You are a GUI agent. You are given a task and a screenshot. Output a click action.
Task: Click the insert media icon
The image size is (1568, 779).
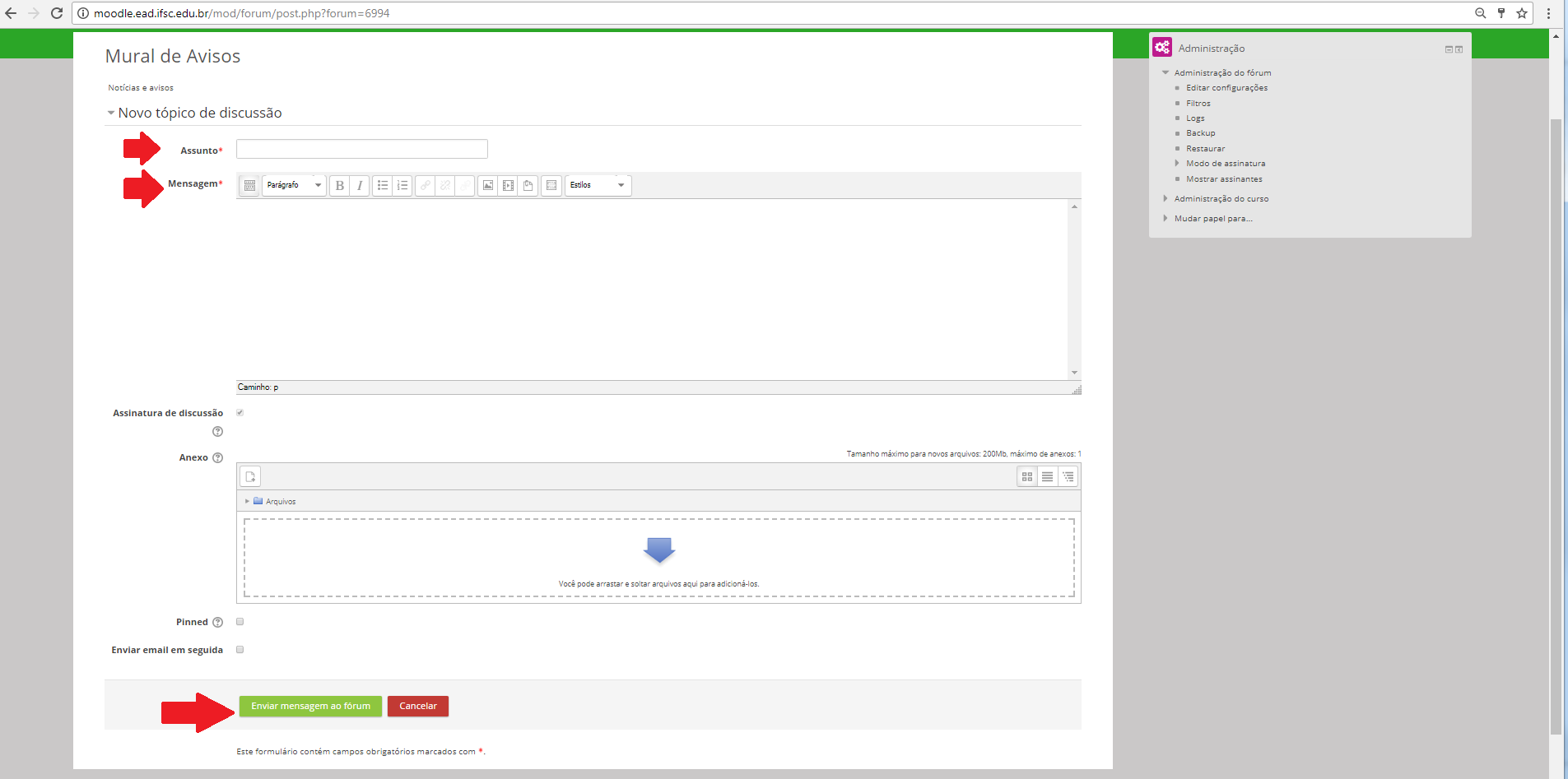(508, 186)
